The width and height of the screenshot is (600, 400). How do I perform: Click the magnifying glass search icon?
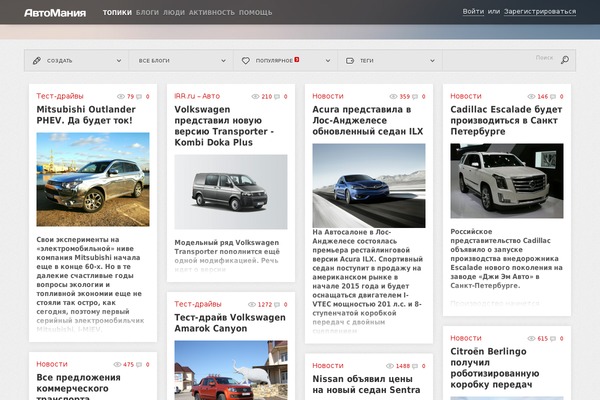point(565,60)
